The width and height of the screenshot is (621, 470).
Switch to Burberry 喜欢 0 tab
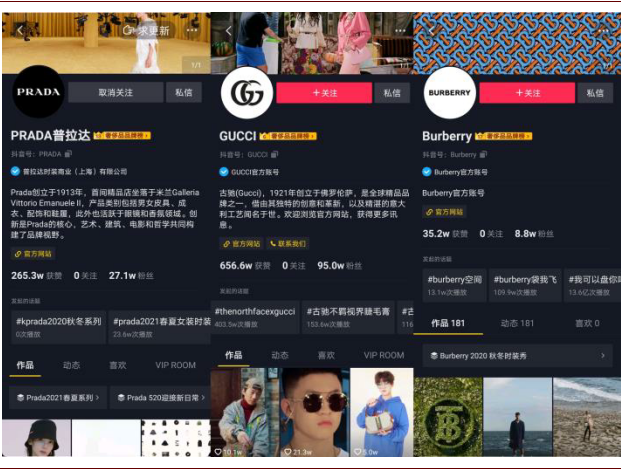pos(587,323)
